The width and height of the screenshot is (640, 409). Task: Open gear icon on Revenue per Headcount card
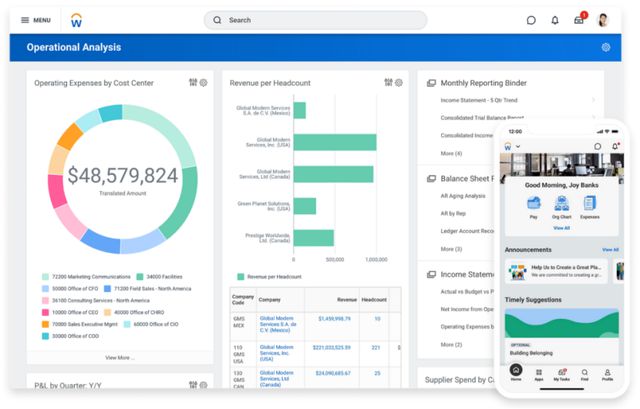399,83
